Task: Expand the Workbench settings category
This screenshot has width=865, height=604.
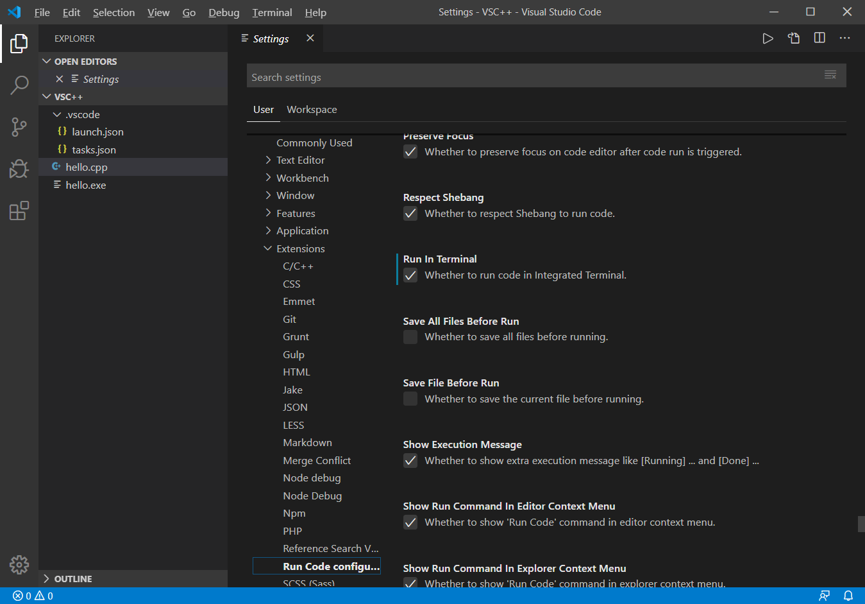Action: (268, 178)
